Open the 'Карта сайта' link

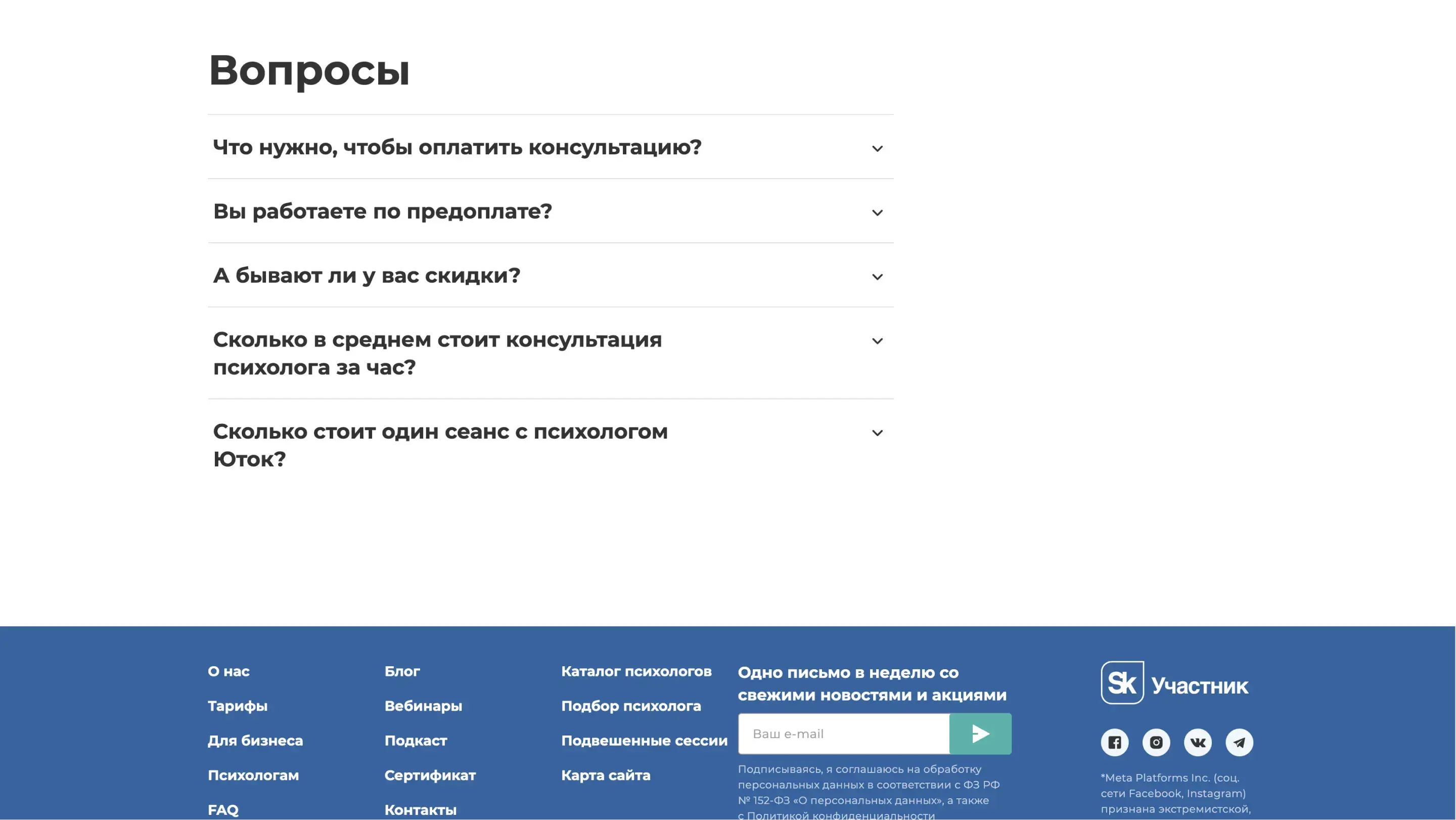pyautogui.click(x=605, y=775)
